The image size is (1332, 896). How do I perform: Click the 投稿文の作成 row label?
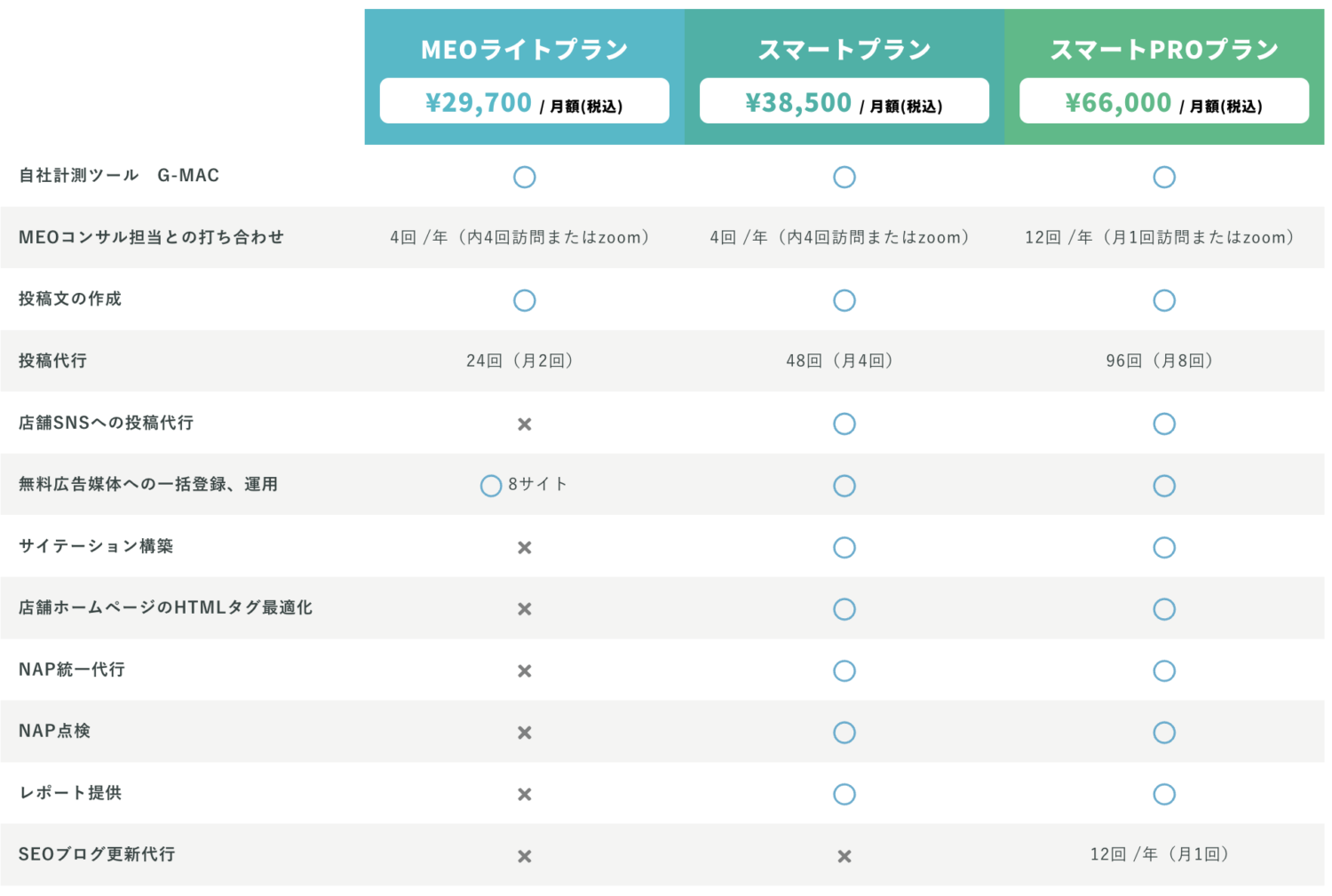pyautogui.click(x=70, y=298)
